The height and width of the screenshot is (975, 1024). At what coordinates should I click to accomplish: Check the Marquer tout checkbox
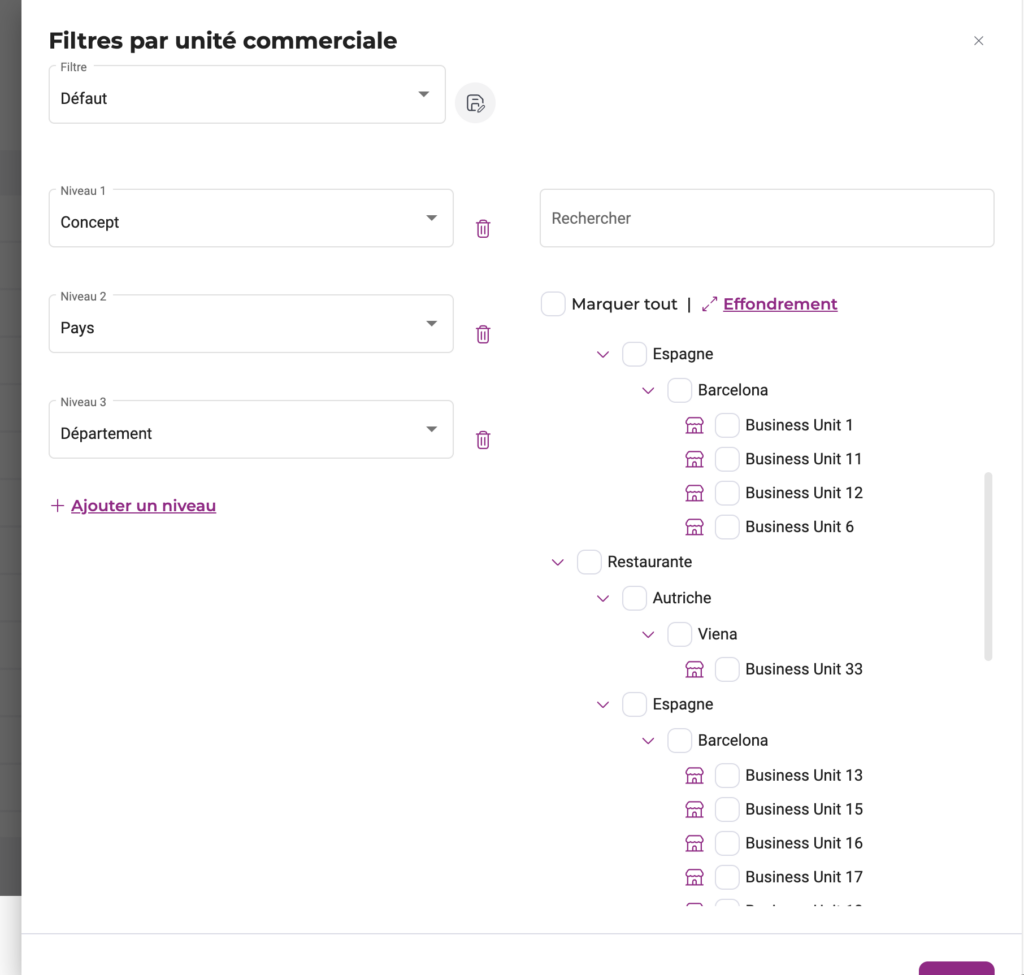point(553,304)
